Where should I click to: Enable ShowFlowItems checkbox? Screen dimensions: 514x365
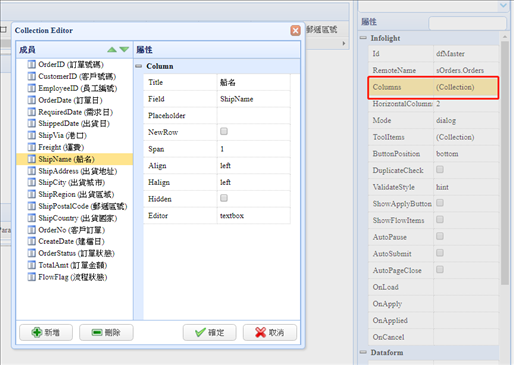click(x=440, y=219)
